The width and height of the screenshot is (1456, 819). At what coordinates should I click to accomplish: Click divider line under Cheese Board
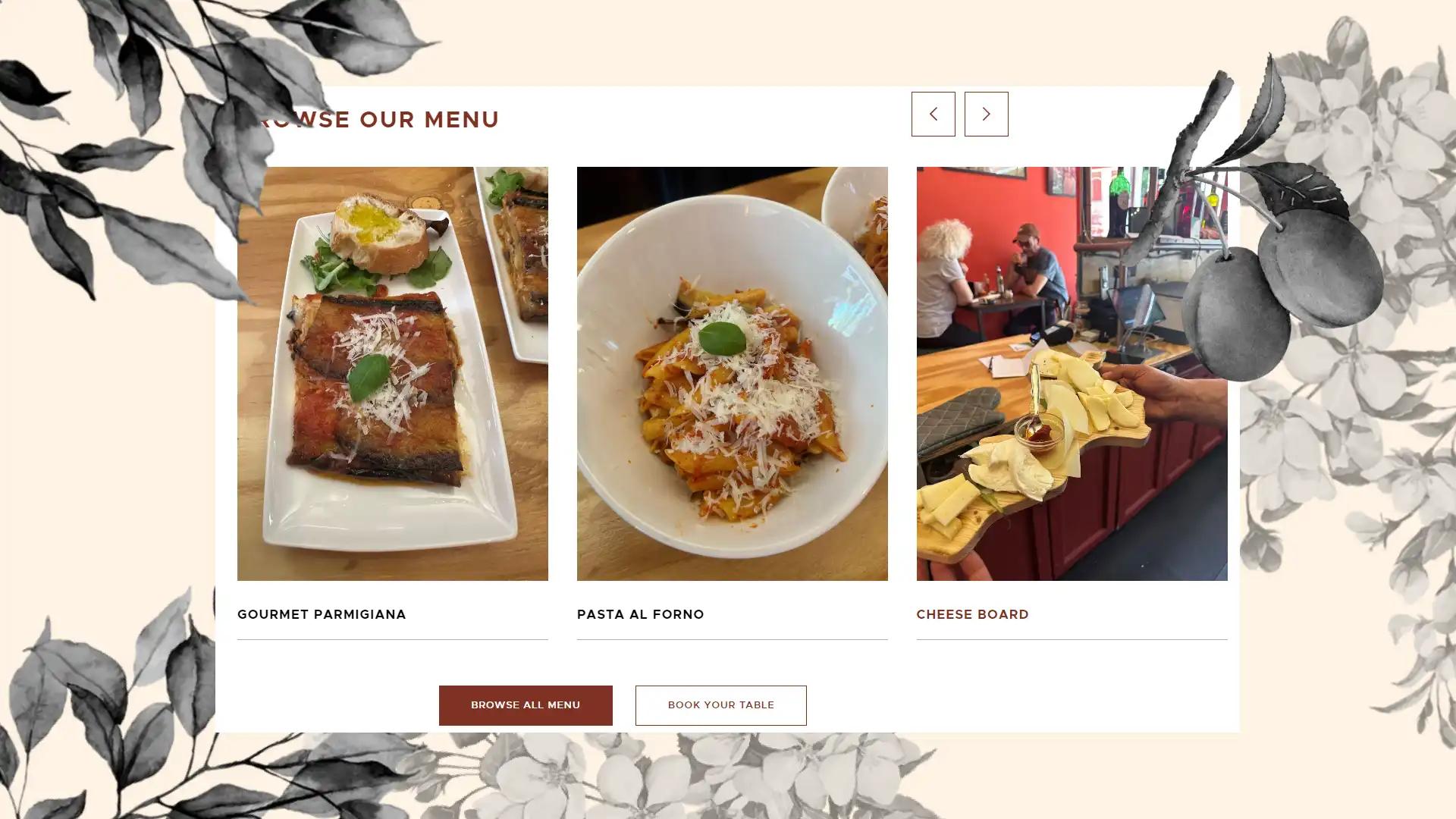(1072, 639)
